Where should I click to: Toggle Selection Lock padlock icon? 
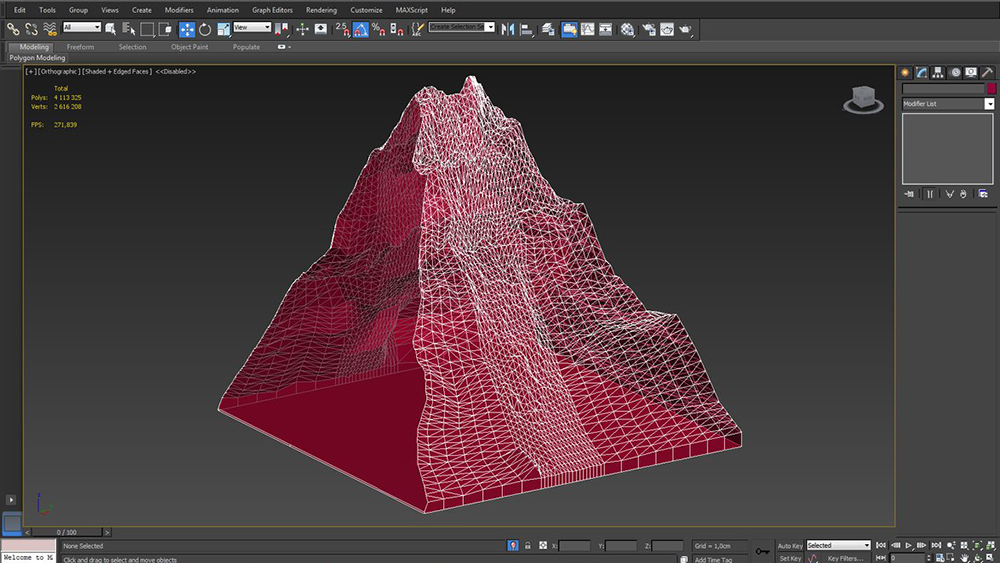527,546
